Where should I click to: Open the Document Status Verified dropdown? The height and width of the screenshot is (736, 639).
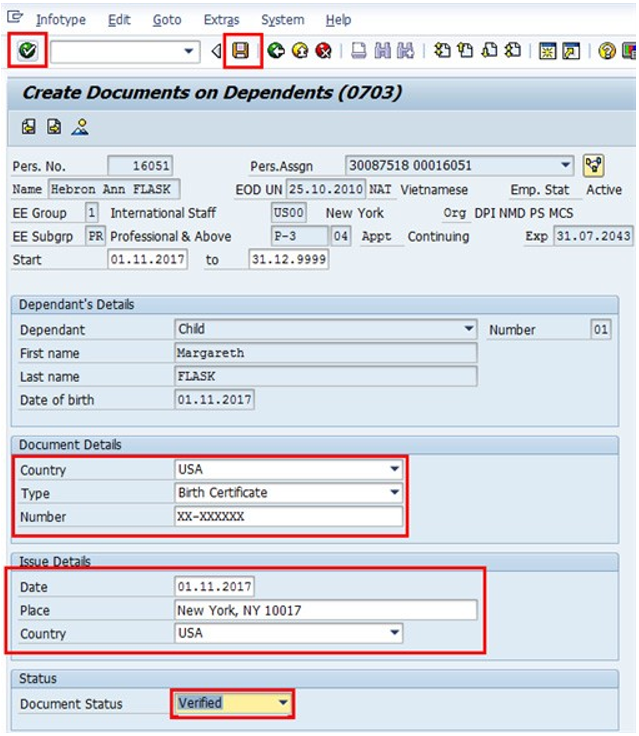283,703
